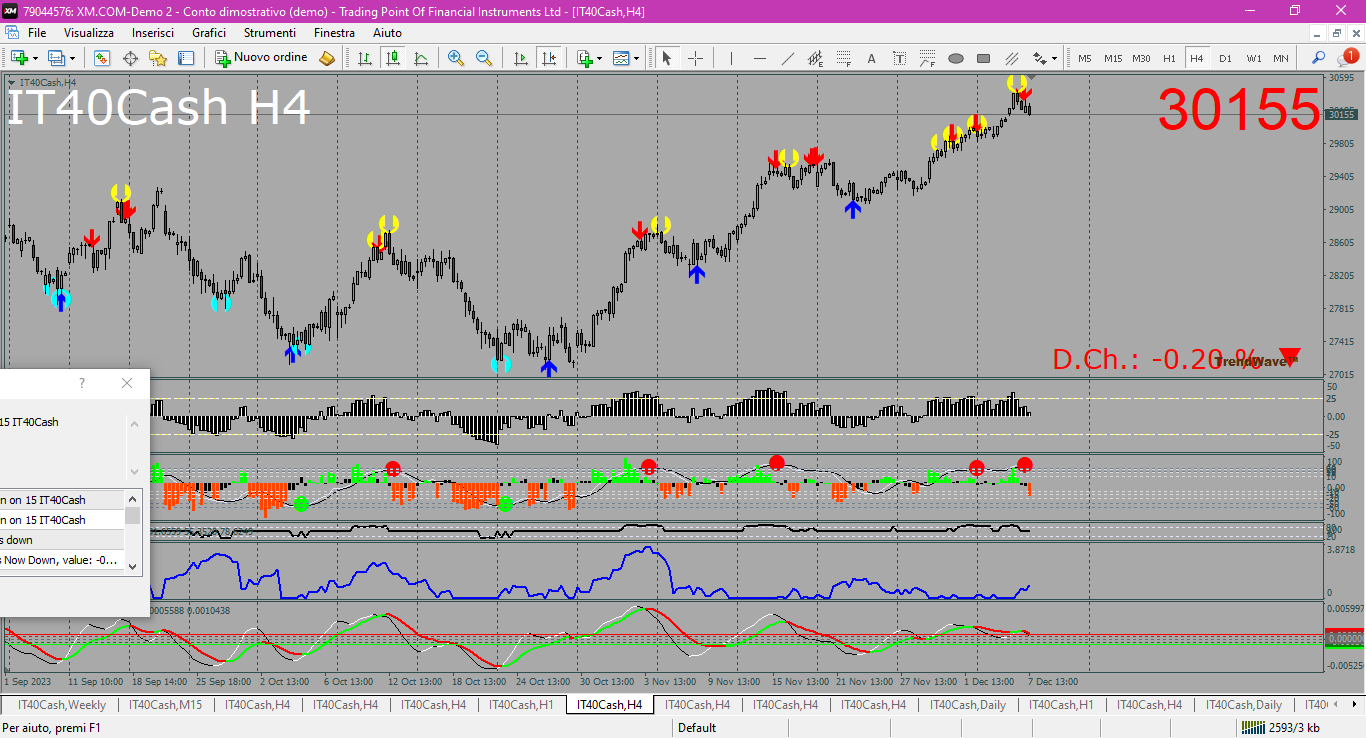Select the H4 timeframe button

pyautogui.click(x=1197, y=58)
